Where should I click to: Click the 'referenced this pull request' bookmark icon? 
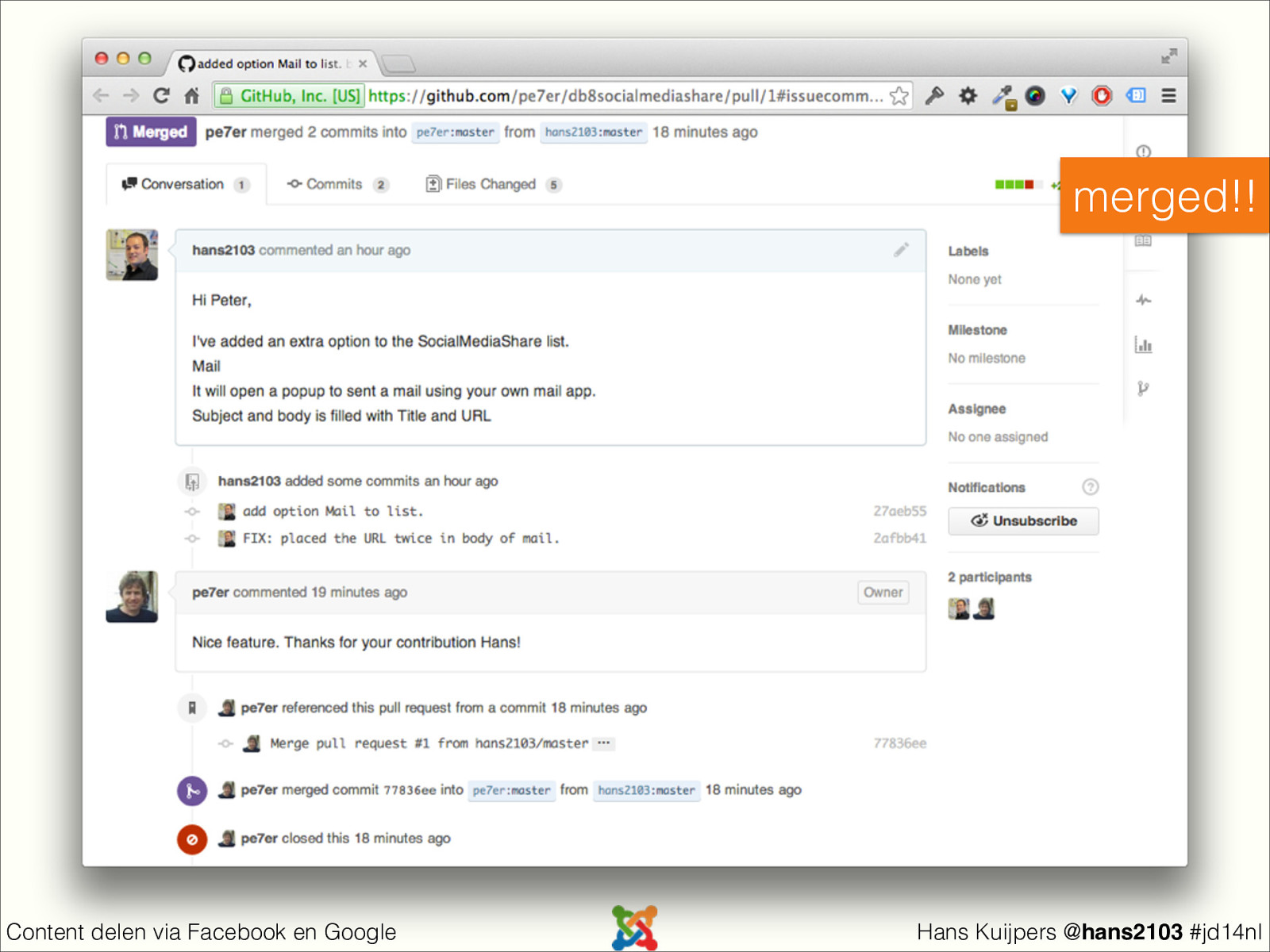tap(192, 708)
